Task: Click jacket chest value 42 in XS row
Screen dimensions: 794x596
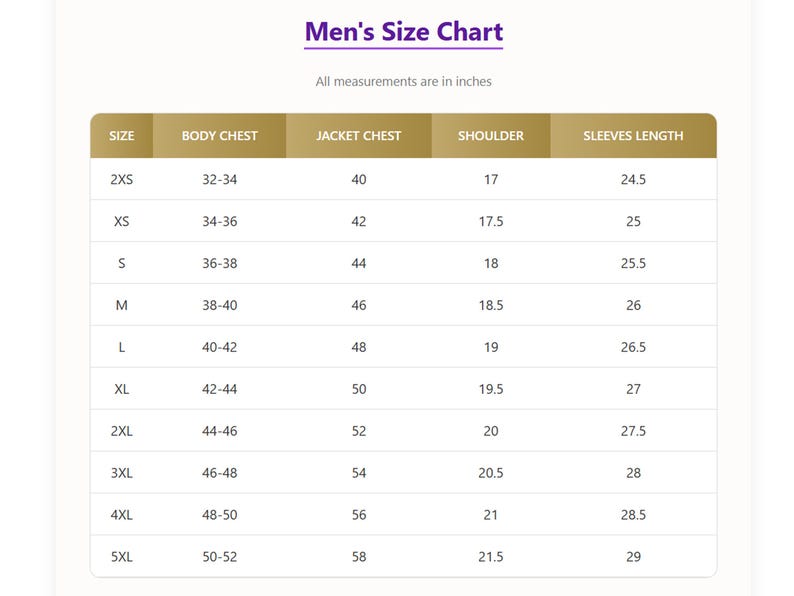Action: tap(359, 221)
